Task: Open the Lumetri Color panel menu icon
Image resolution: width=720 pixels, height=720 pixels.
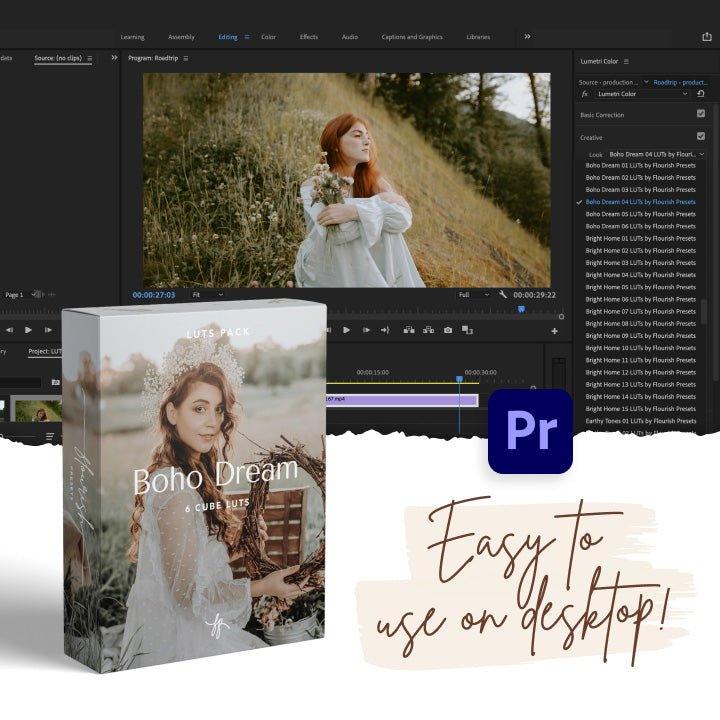Action: (x=627, y=61)
